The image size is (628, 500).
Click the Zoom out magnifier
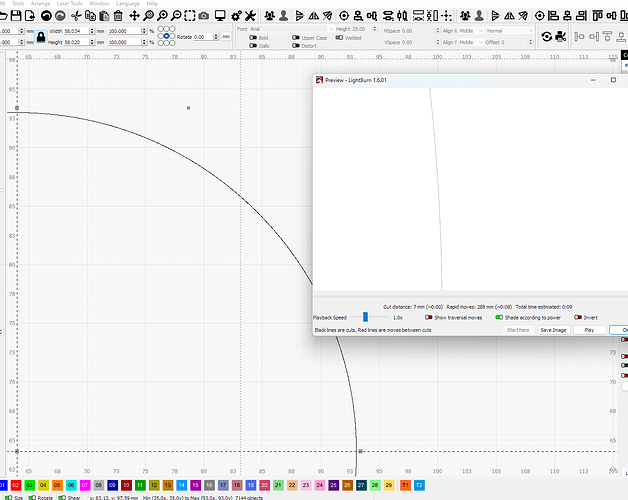tap(176, 16)
